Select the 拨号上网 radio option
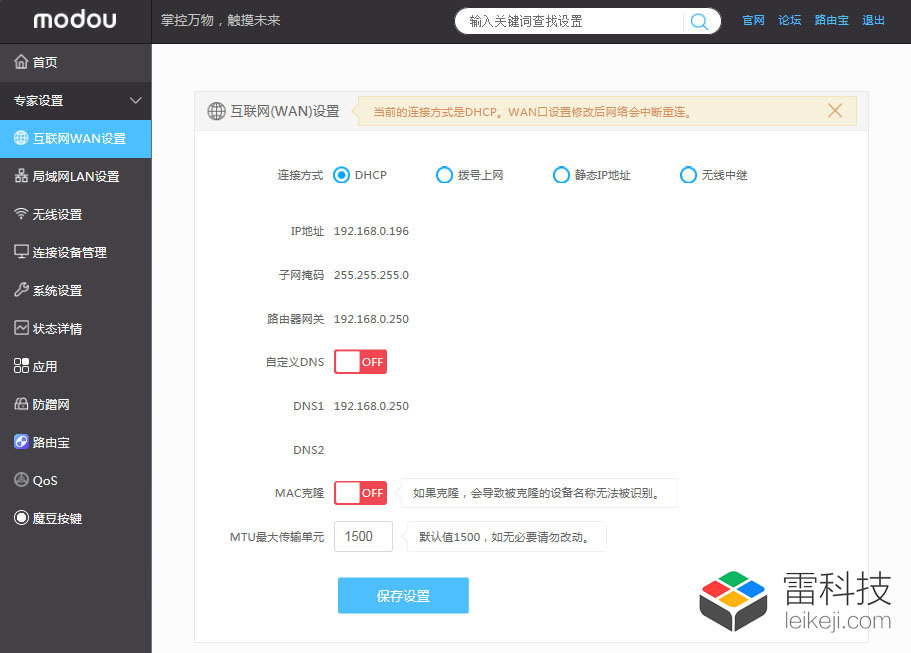Viewport: 911px width, 653px height. [x=444, y=175]
